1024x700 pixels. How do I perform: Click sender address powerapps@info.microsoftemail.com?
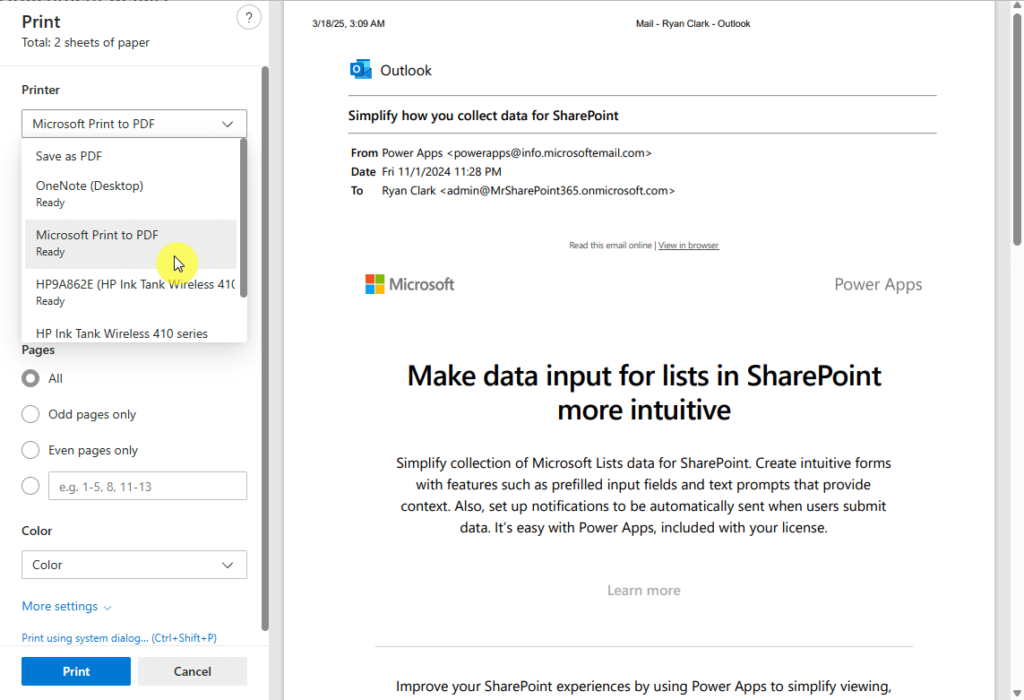[x=549, y=153]
